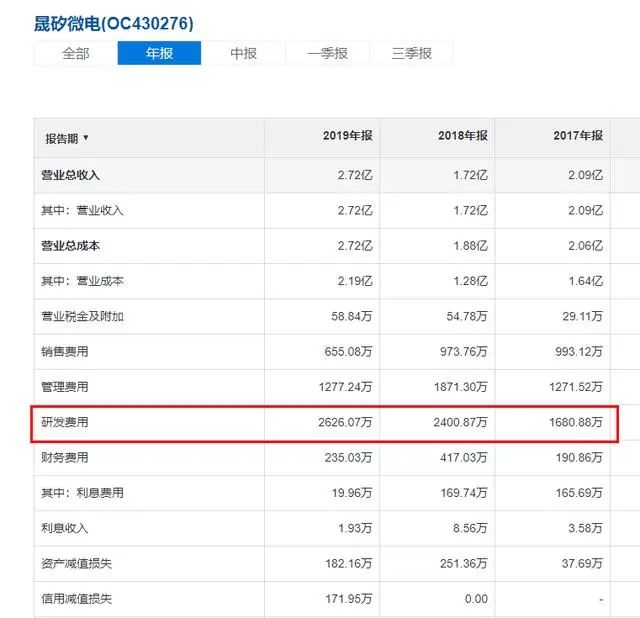Image resolution: width=640 pixels, height=618 pixels.
Task: Click the 财务费用 row label
Action: point(64,457)
